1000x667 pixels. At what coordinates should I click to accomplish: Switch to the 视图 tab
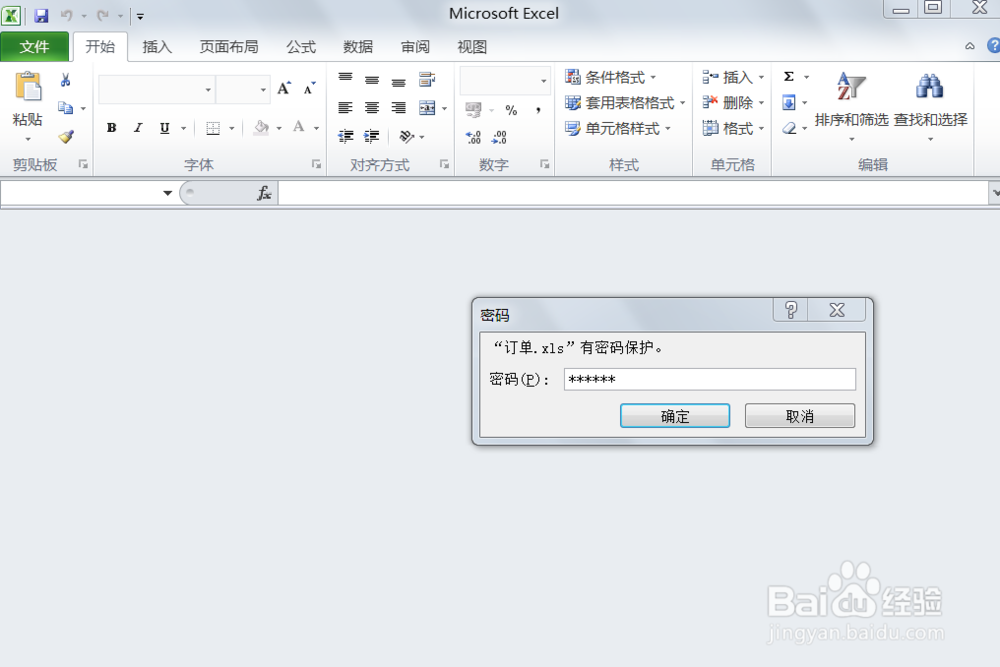pyautogui.click(x=472, y=47)
